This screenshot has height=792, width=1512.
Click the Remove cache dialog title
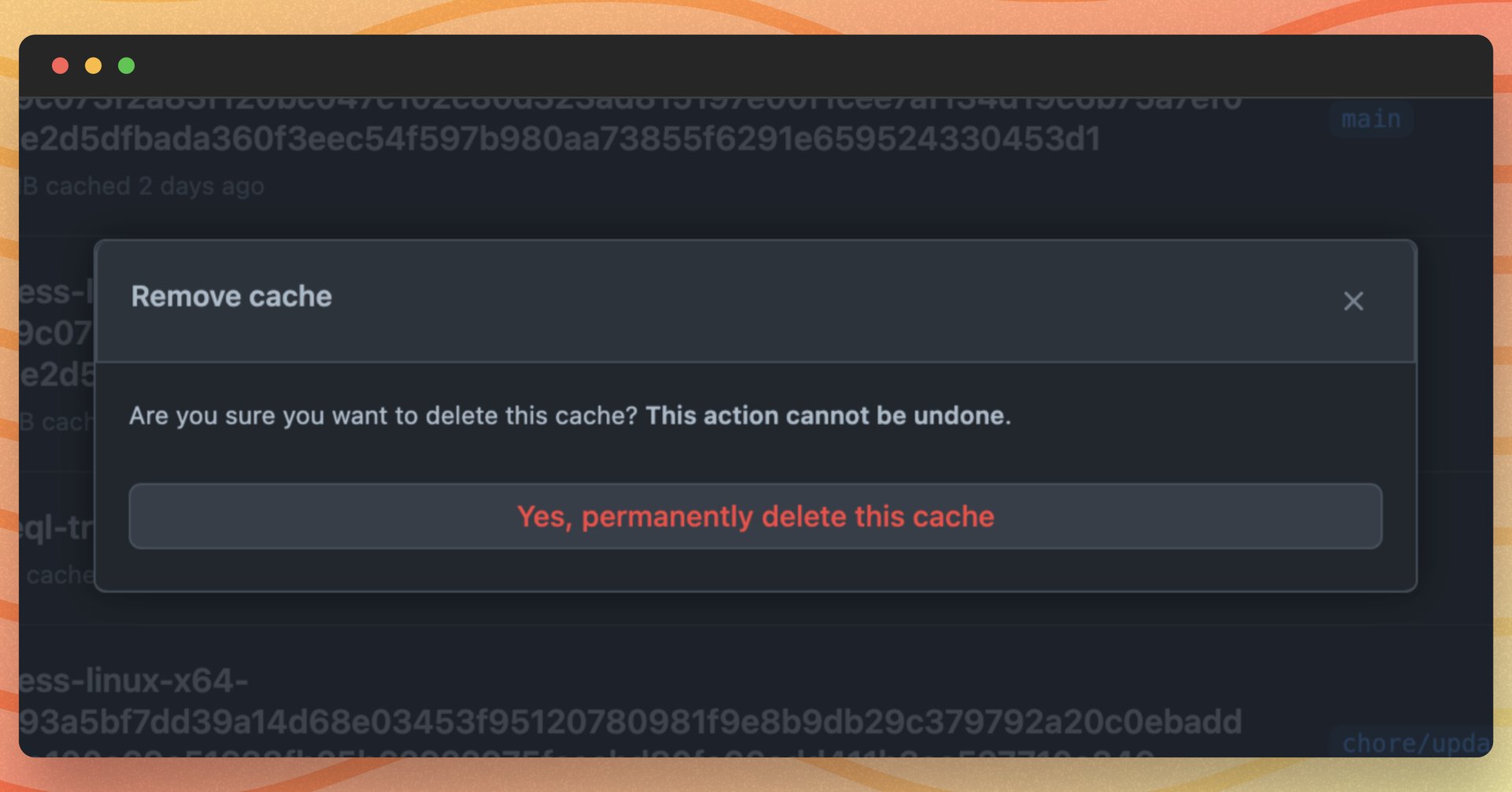[232, 297]
